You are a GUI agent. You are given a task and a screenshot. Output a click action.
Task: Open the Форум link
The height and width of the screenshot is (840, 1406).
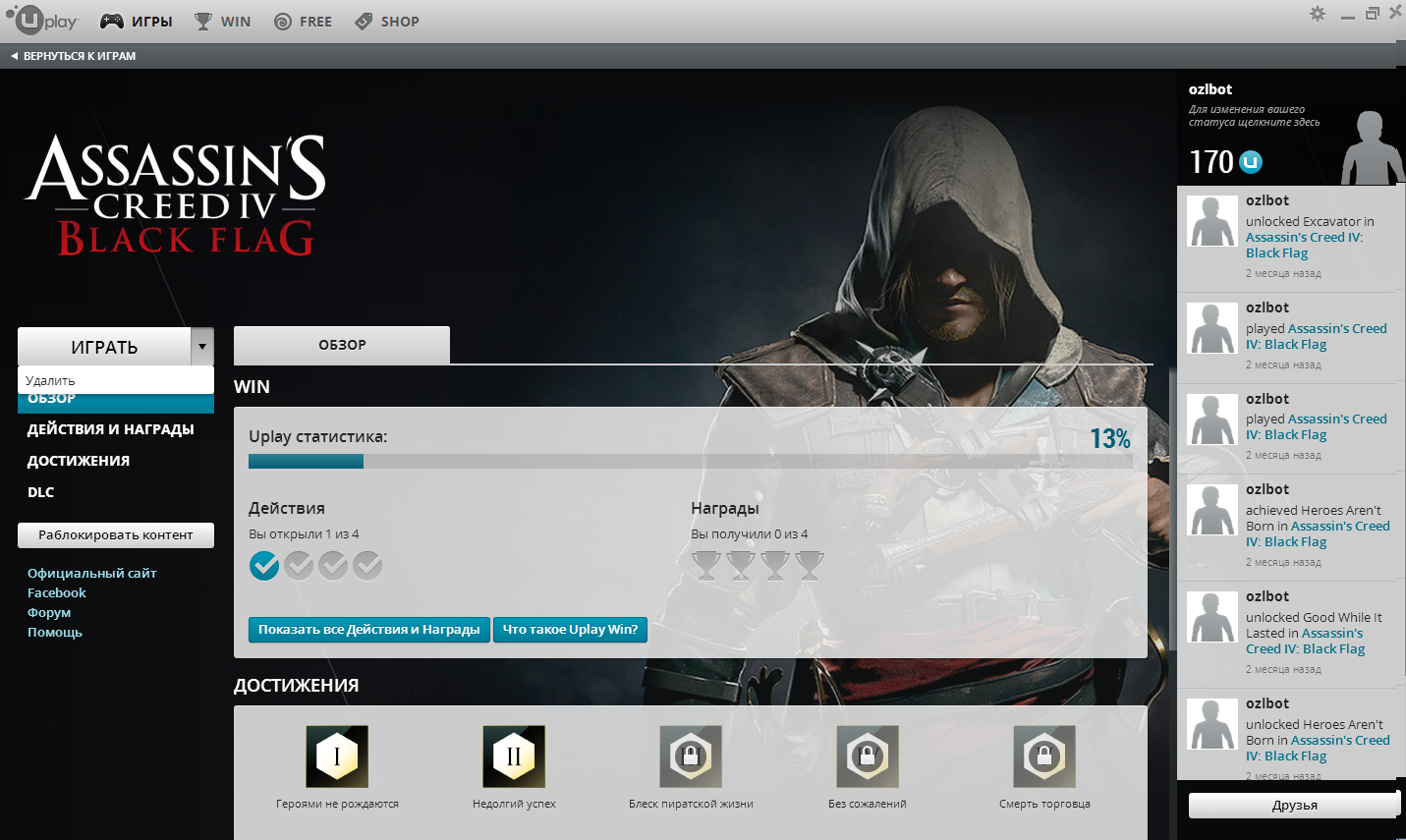pyautogui.click(x=49, y=612)
